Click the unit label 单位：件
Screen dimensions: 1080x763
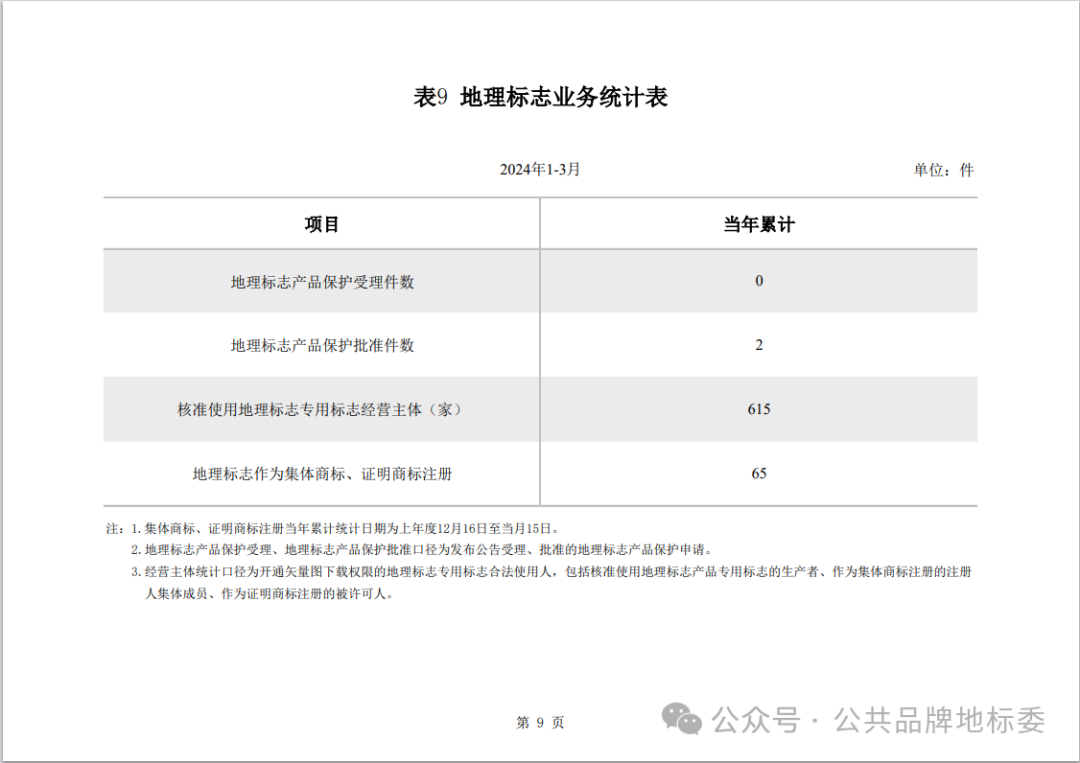coord(944,170)
